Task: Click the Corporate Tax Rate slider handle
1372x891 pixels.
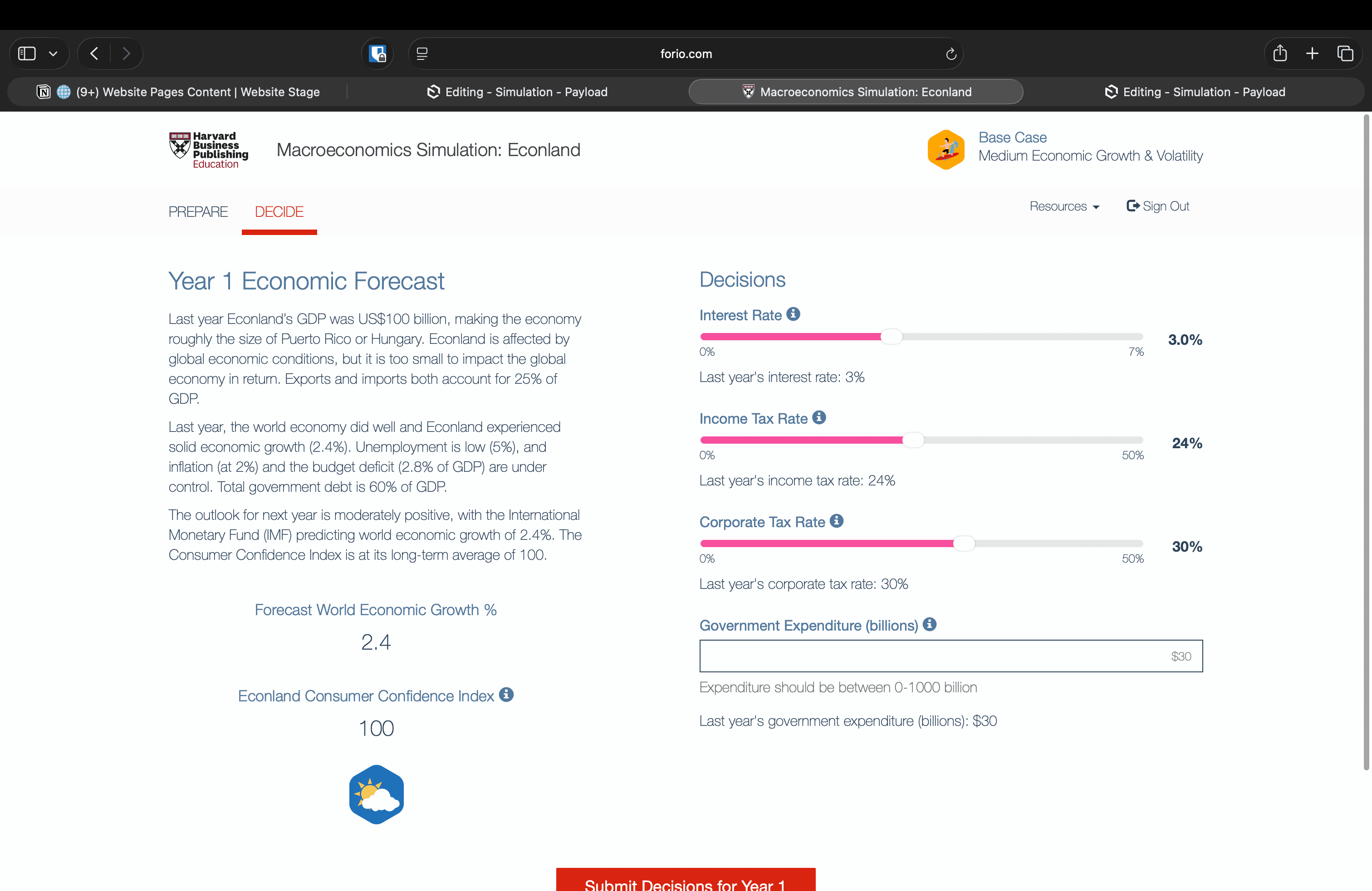Action: click(x=964, y=543)
